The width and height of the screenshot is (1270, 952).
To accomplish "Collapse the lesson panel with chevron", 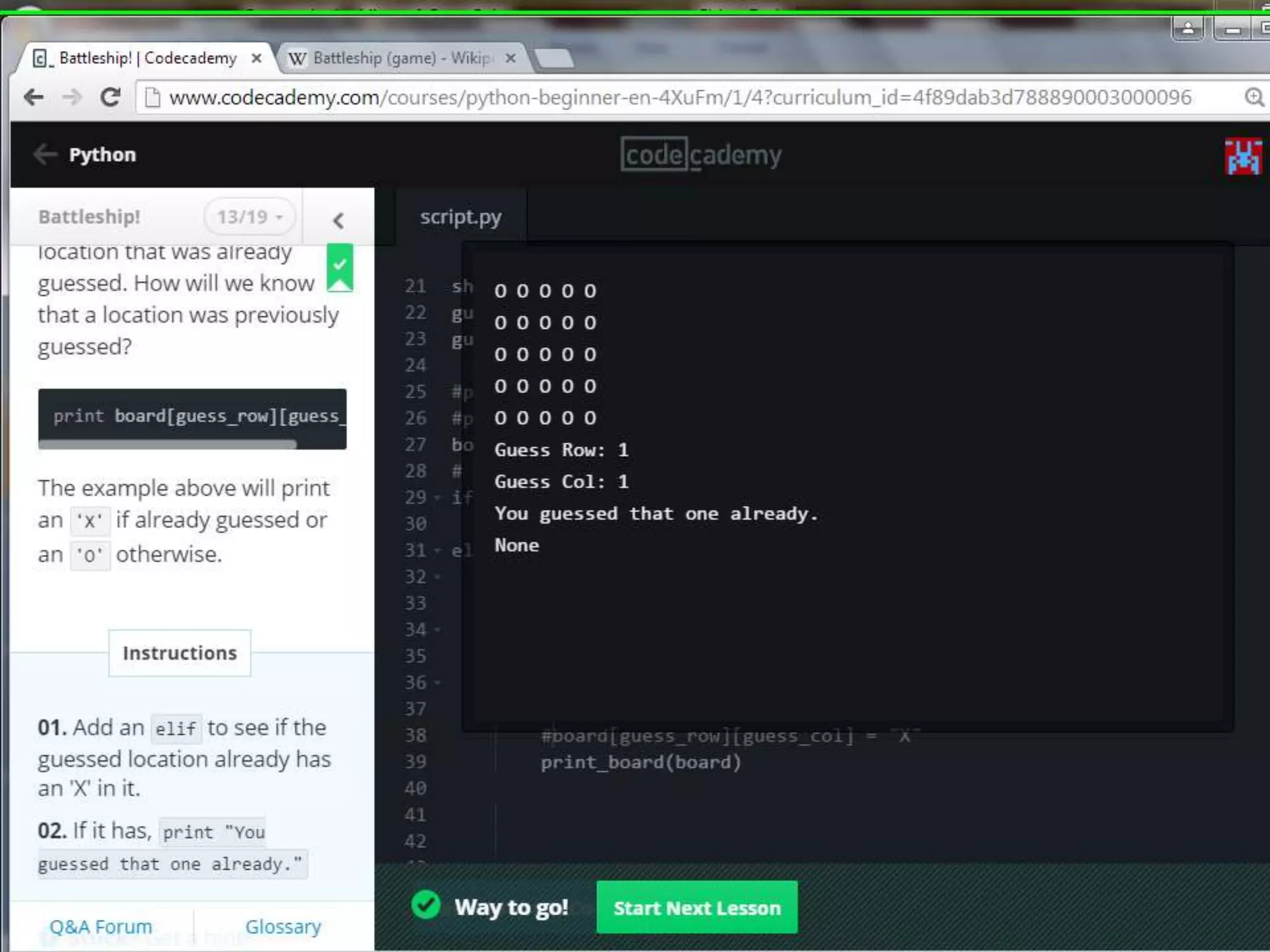I will [338, 220].
